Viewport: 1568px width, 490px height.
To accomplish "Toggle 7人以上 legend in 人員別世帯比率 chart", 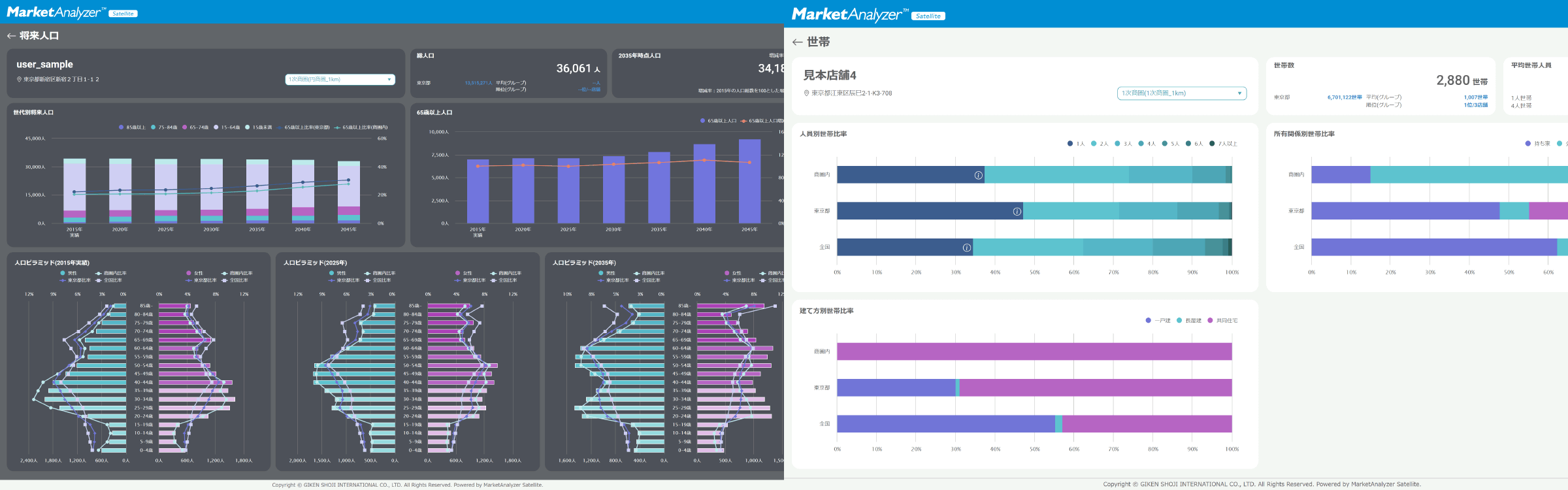I will 1224,144.
